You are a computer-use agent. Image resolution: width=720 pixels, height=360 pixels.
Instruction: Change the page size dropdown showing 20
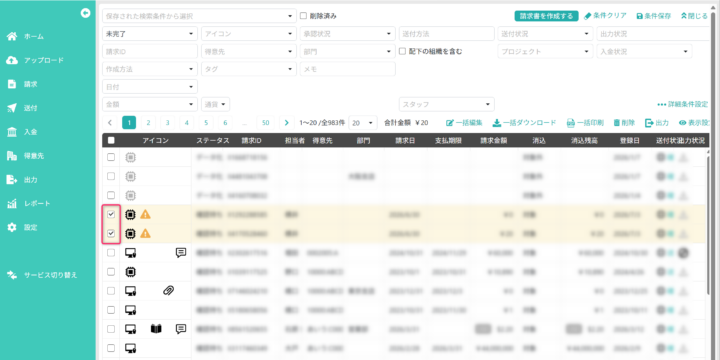[x=363, y=123]
